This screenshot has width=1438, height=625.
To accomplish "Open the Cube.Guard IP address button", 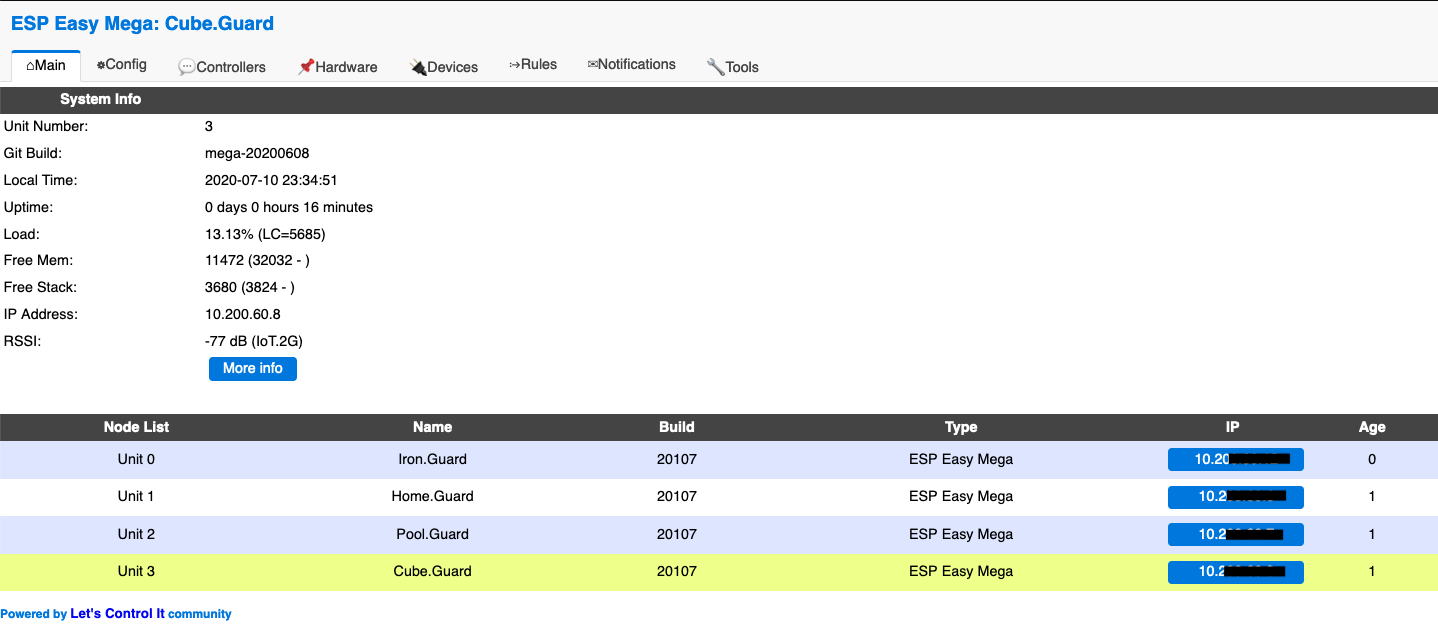I will [x=1235, y=572].
